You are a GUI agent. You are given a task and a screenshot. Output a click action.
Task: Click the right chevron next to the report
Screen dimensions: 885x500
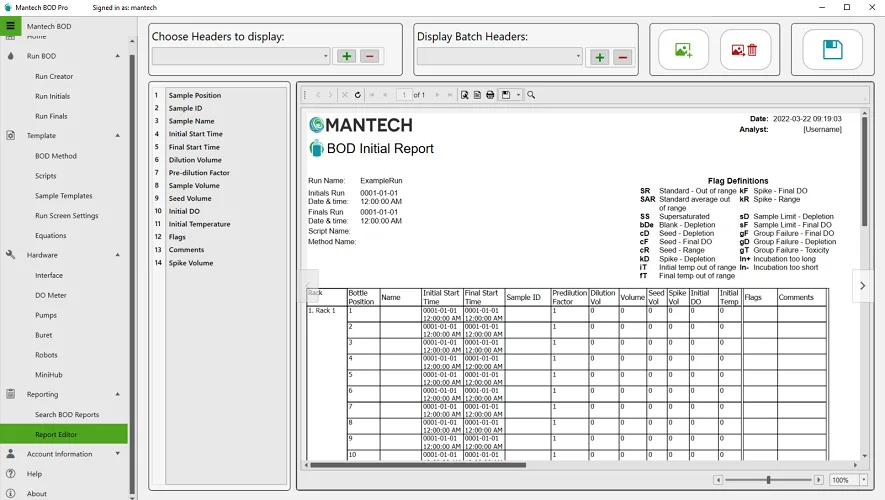point(862,286)
